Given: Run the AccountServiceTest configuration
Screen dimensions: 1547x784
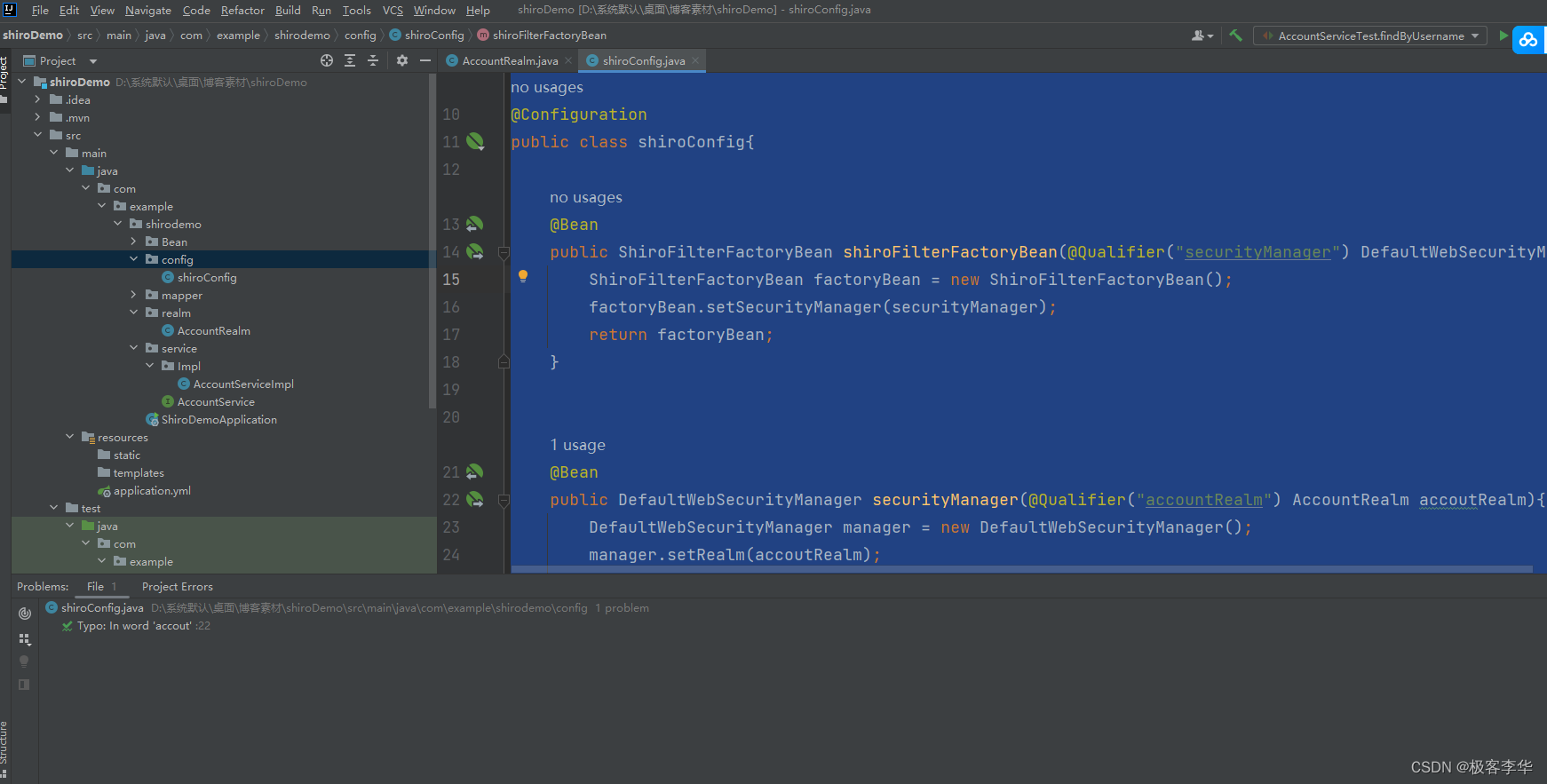Looking at the screenshot, I should (1503, 36).
